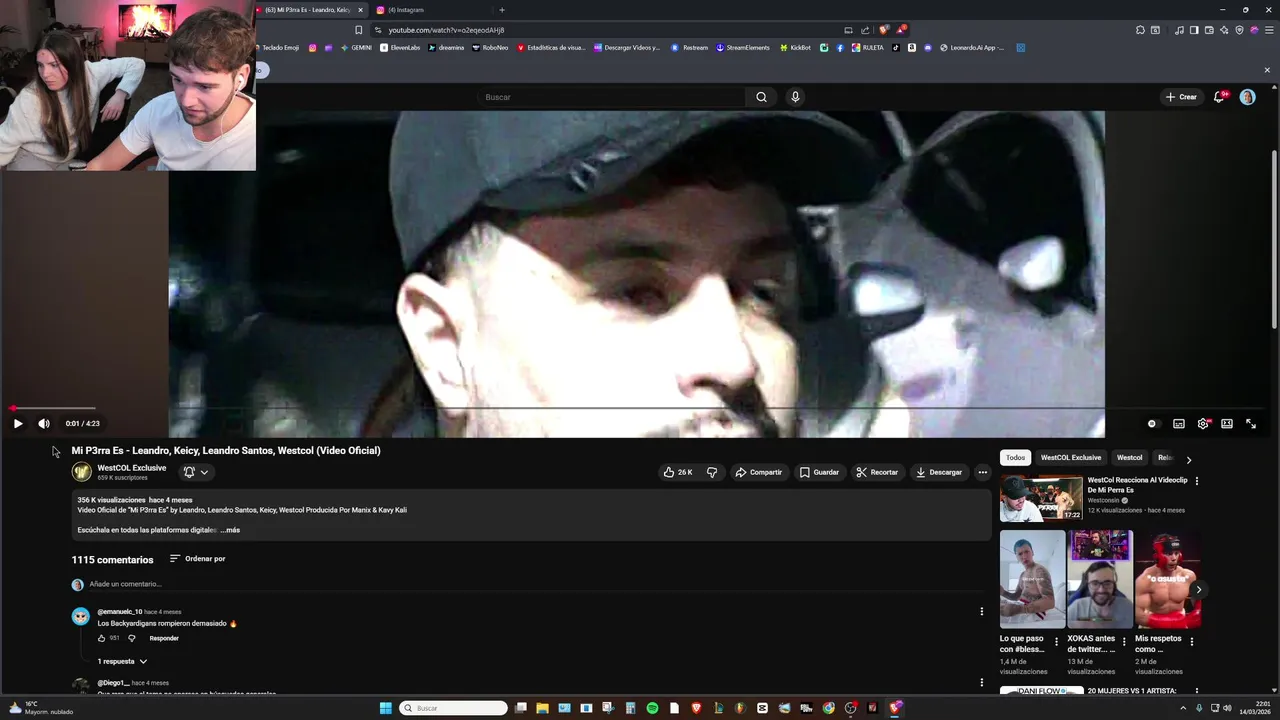Open the ElevenLabs bookmark
The image size is (1280, 720).
pos(400,48)
